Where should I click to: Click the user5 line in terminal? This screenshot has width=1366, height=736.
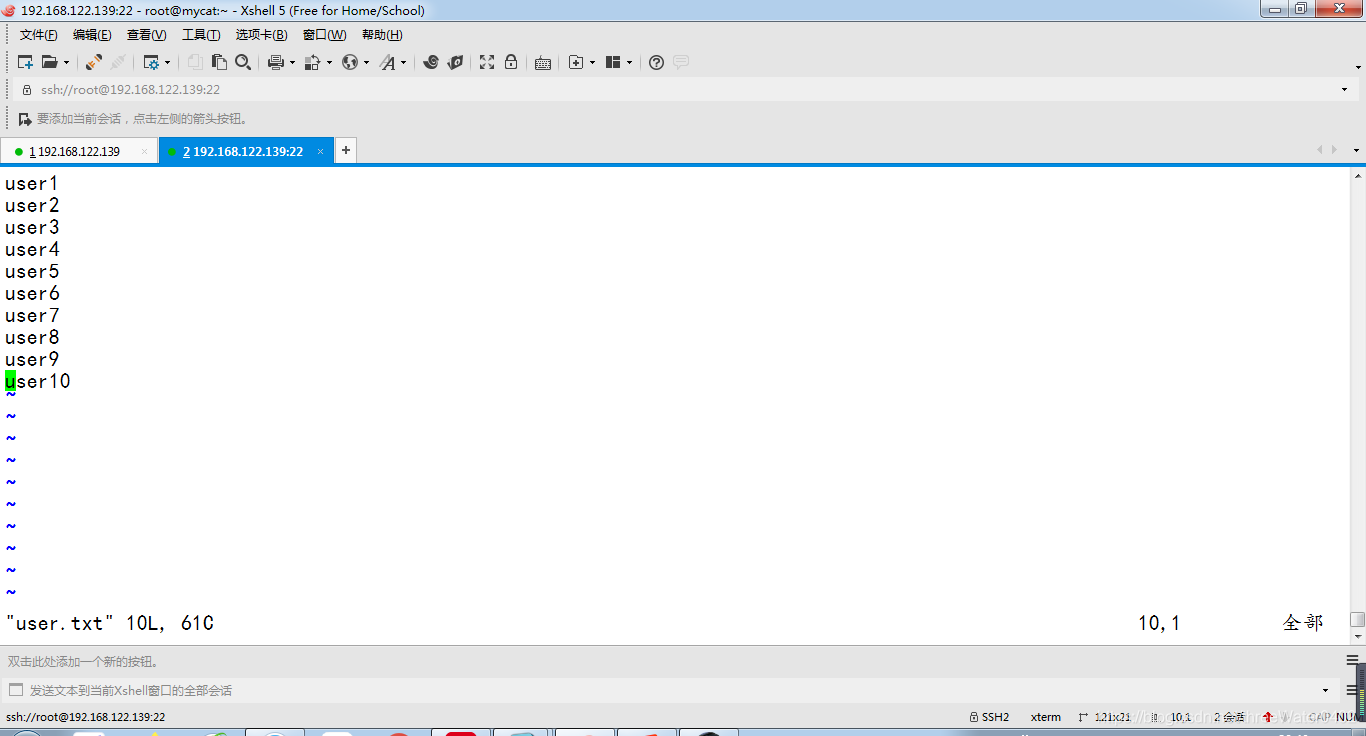(32, 272)
